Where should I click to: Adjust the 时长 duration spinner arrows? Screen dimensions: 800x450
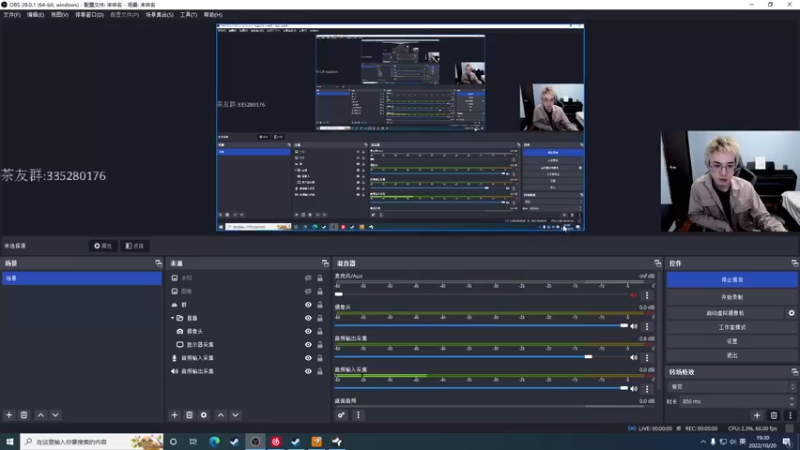click(792, 401)
